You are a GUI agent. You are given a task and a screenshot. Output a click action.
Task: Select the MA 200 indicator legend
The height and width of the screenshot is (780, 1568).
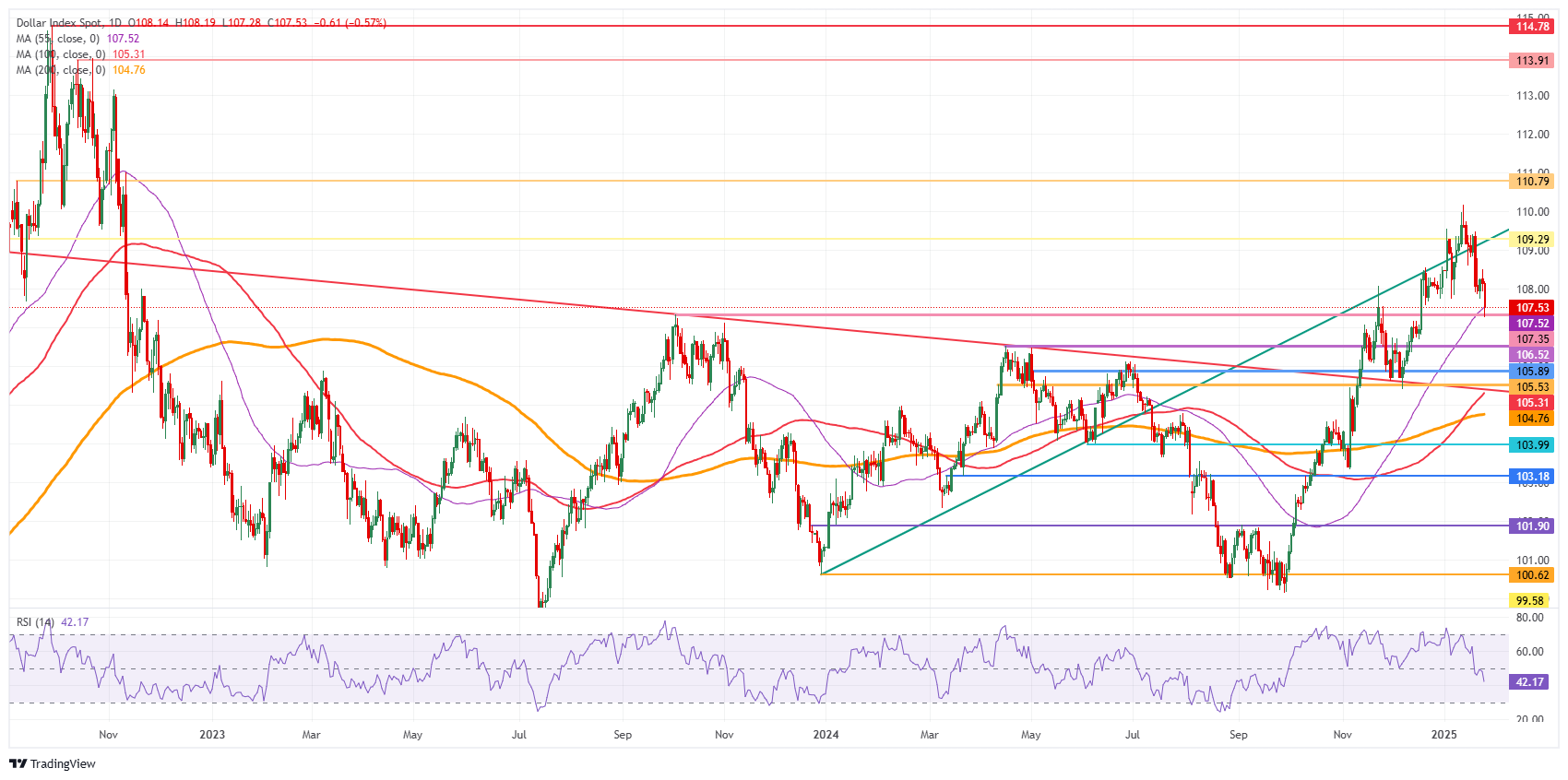pos(60,70)
